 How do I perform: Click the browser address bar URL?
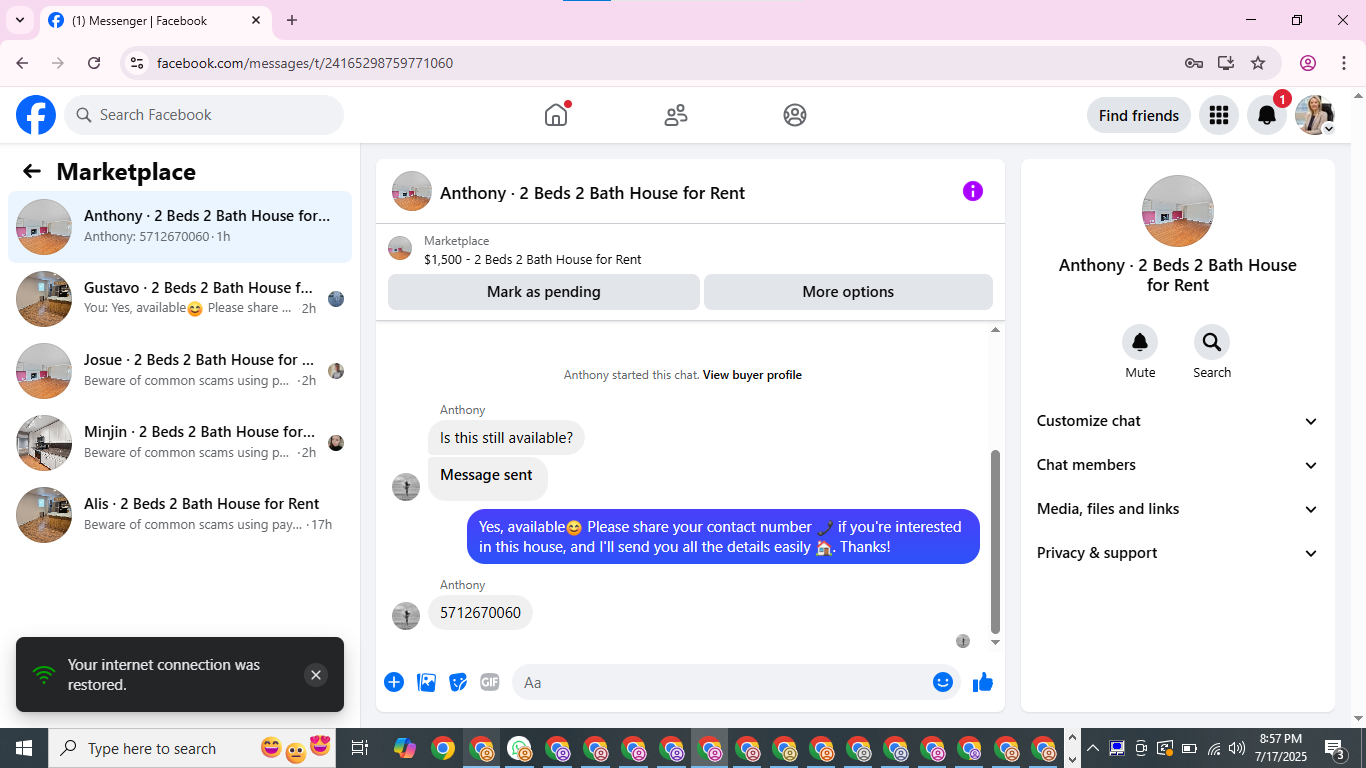click(305, 63)
